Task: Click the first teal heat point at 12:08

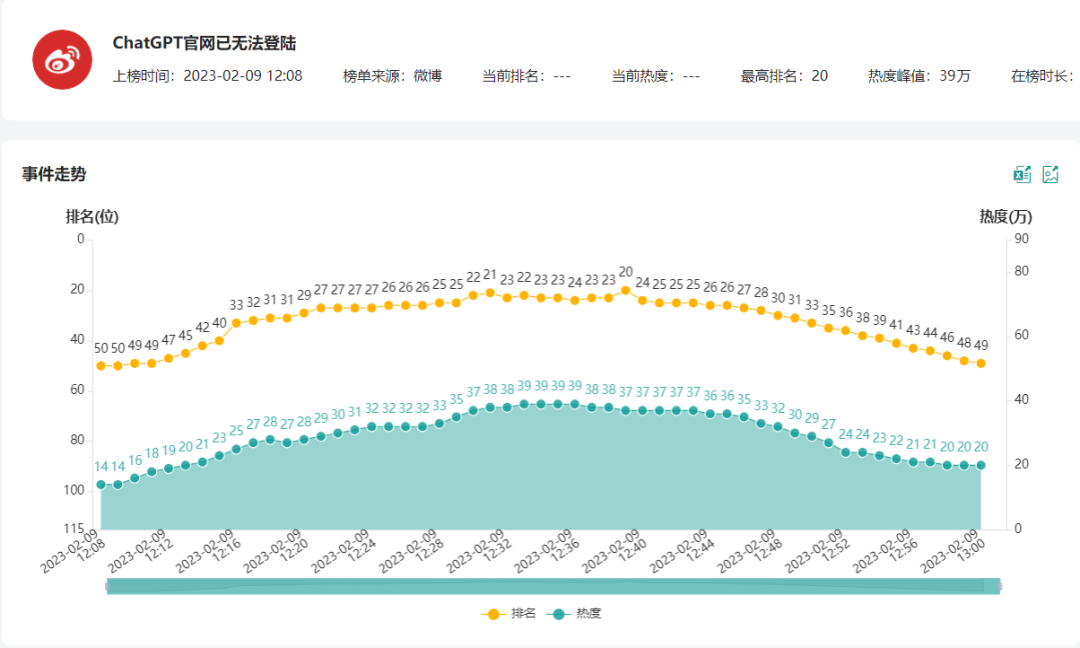Action: click(101, 485)
